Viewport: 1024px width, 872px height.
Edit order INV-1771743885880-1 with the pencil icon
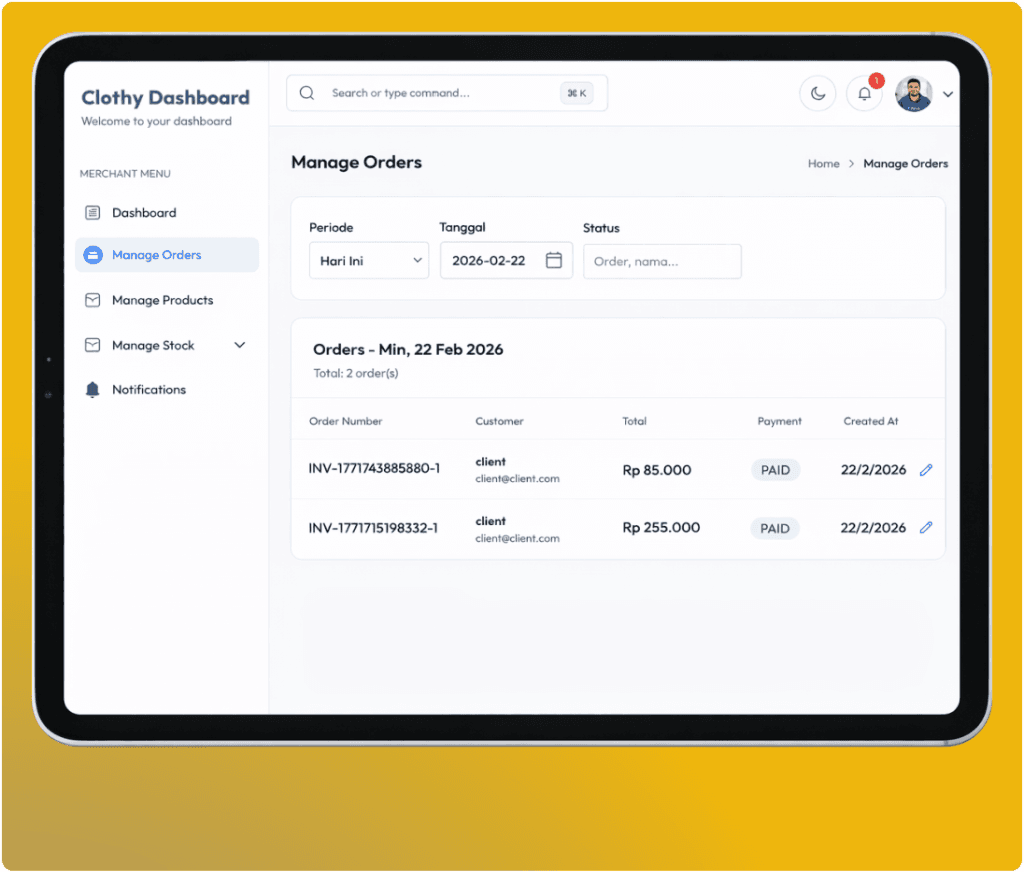coord(926,469)
